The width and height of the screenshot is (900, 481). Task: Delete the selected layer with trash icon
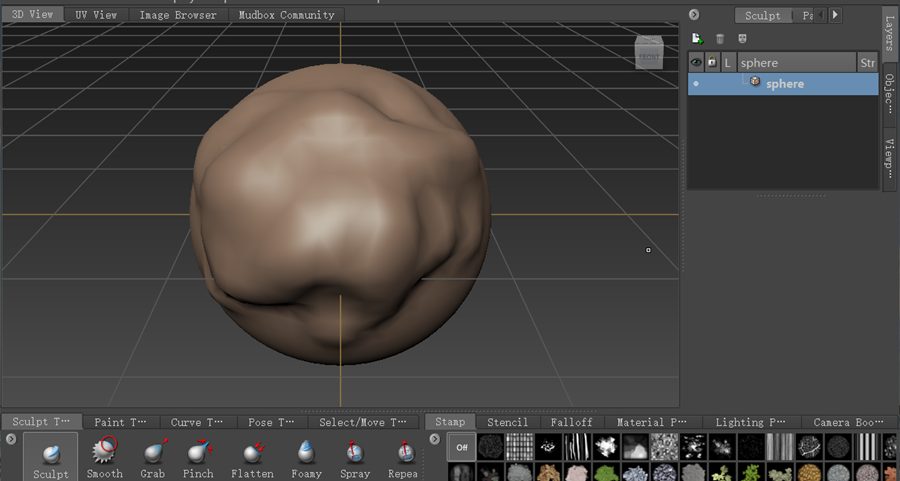720,38
